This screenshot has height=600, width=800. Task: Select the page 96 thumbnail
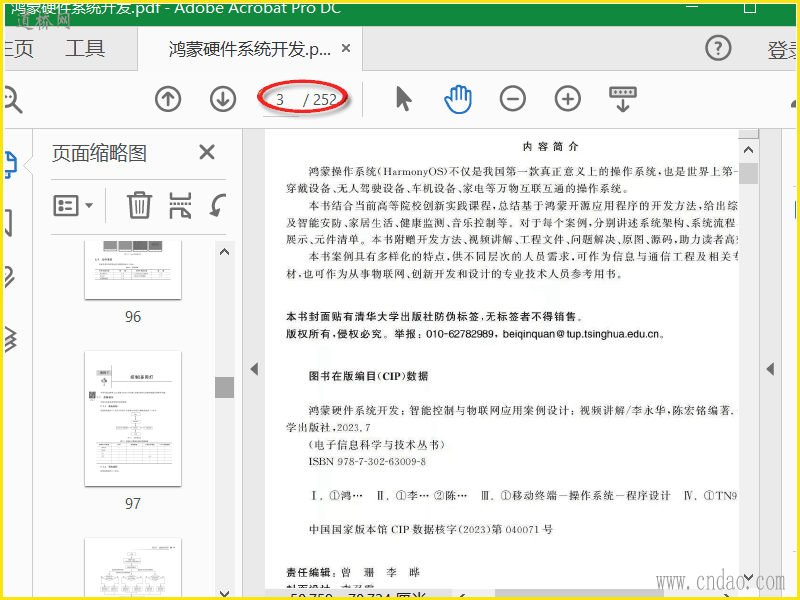click(x=133, y=270)
